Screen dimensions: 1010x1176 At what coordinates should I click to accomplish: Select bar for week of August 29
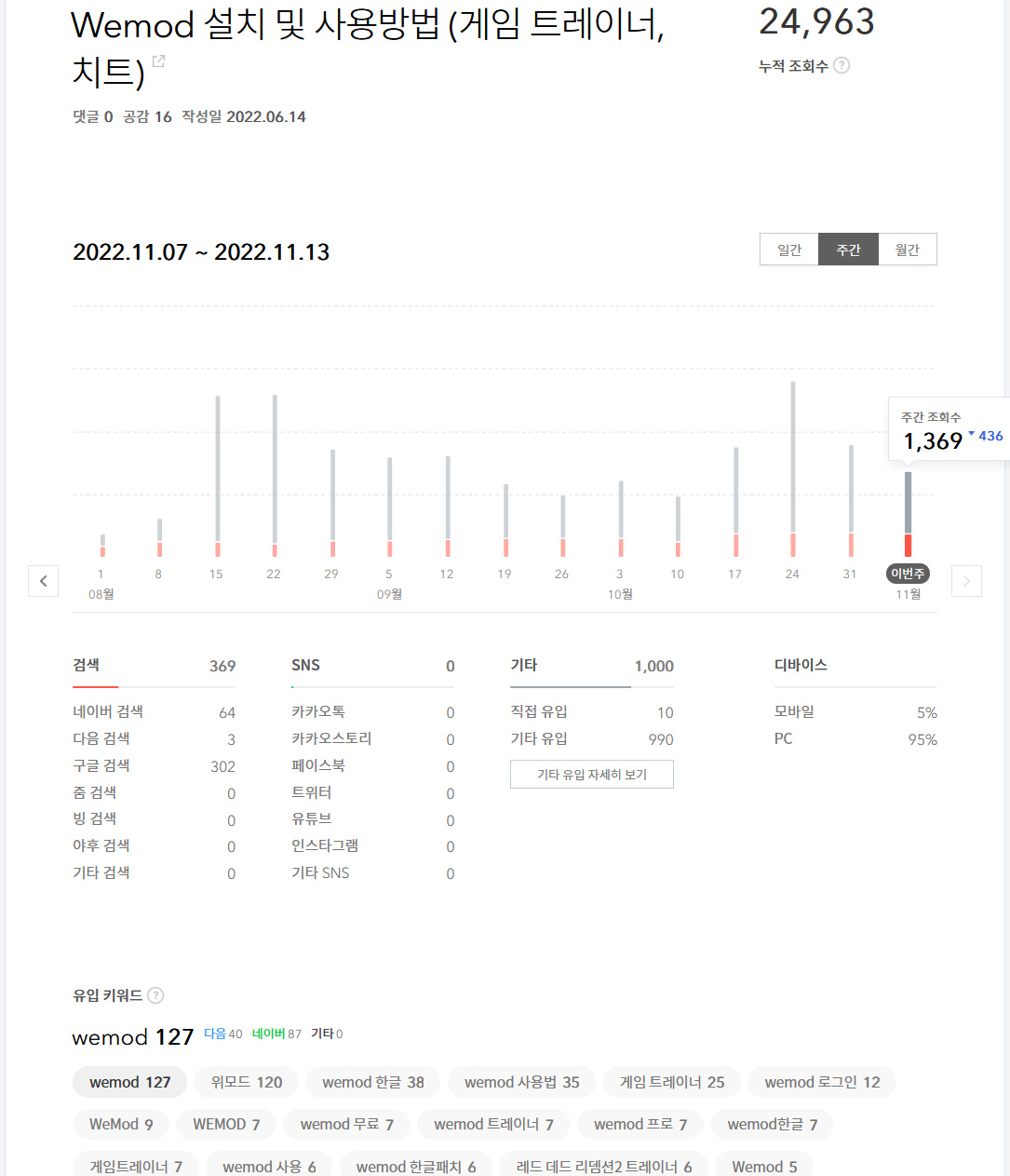tap(332, 503)
